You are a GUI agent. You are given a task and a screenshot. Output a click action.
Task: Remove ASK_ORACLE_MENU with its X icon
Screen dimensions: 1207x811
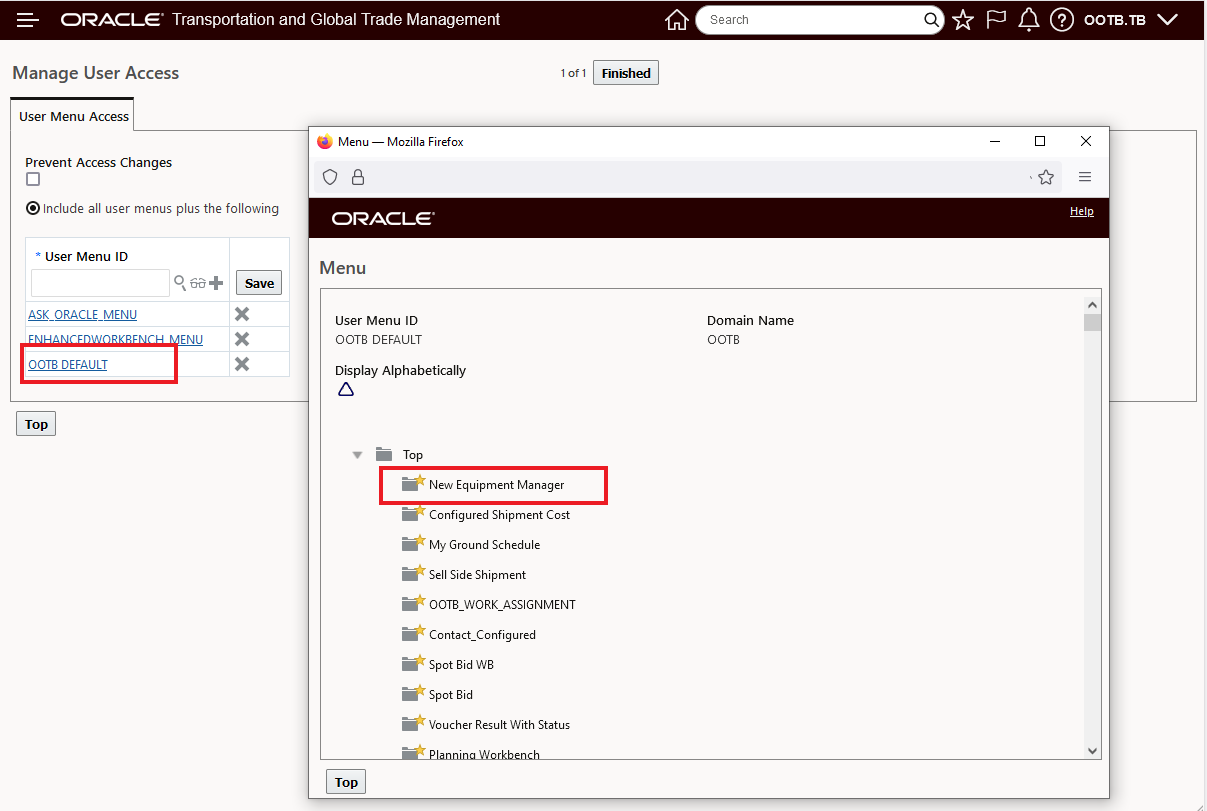click(x=242, y=314)
